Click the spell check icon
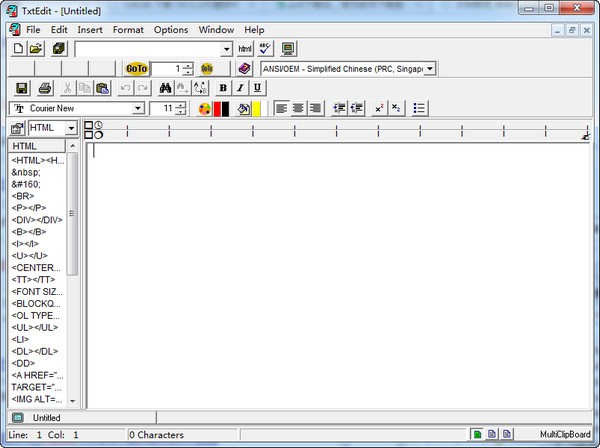Viewport: 600px width, 448px height. click(265, 48)
